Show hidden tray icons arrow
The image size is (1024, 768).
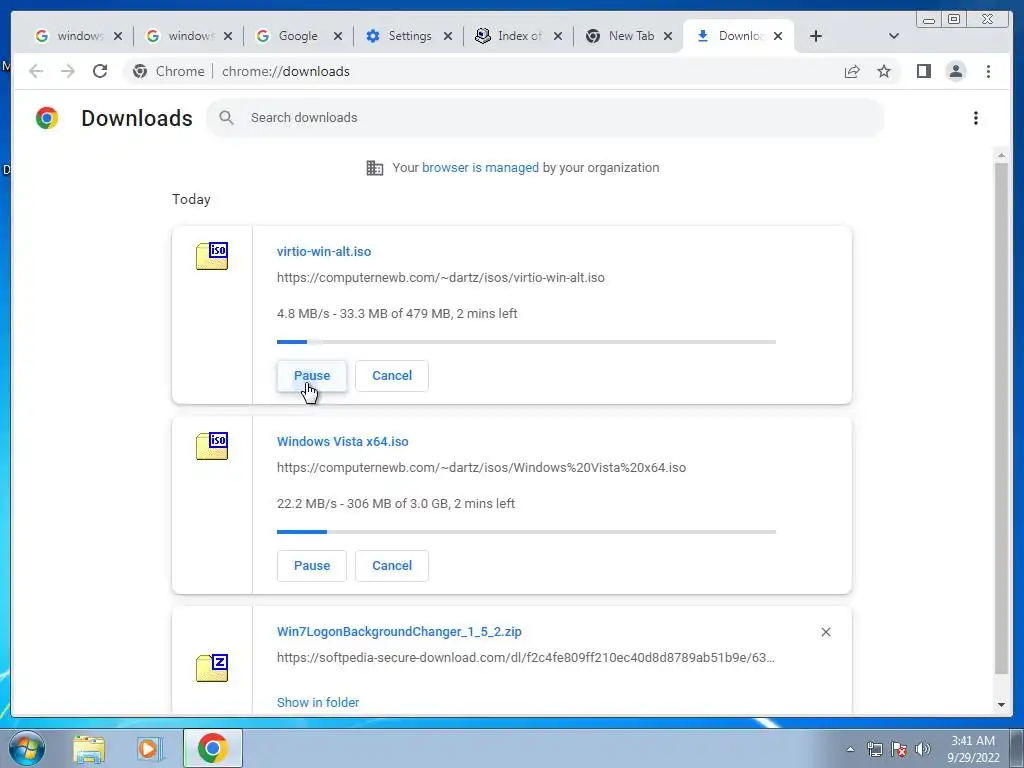(x=850, y=749)
